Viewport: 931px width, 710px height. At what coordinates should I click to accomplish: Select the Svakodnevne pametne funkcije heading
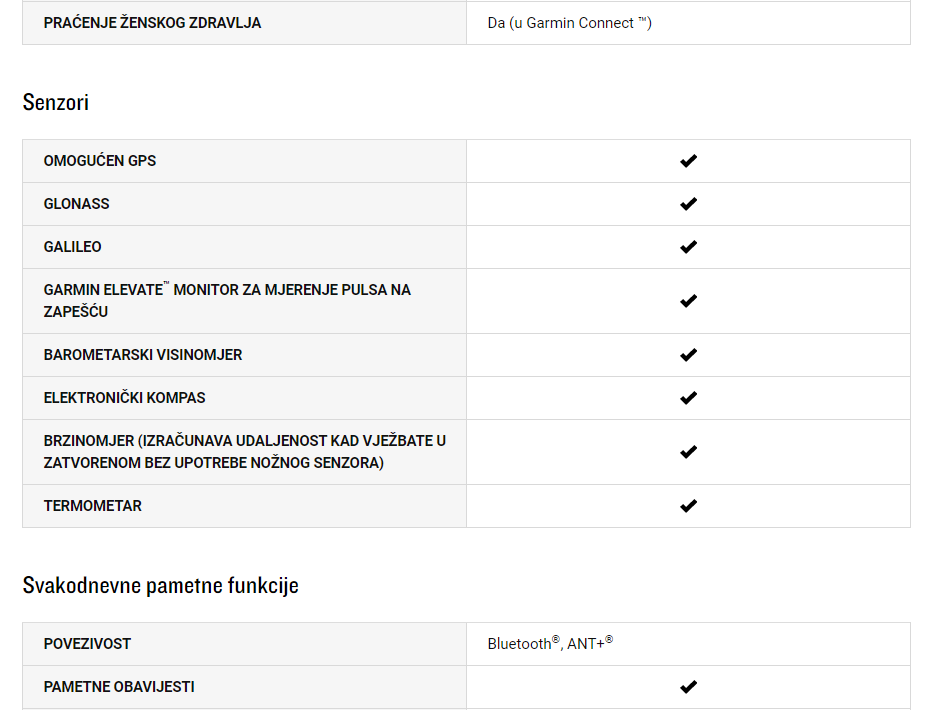(x=160, y=585)
